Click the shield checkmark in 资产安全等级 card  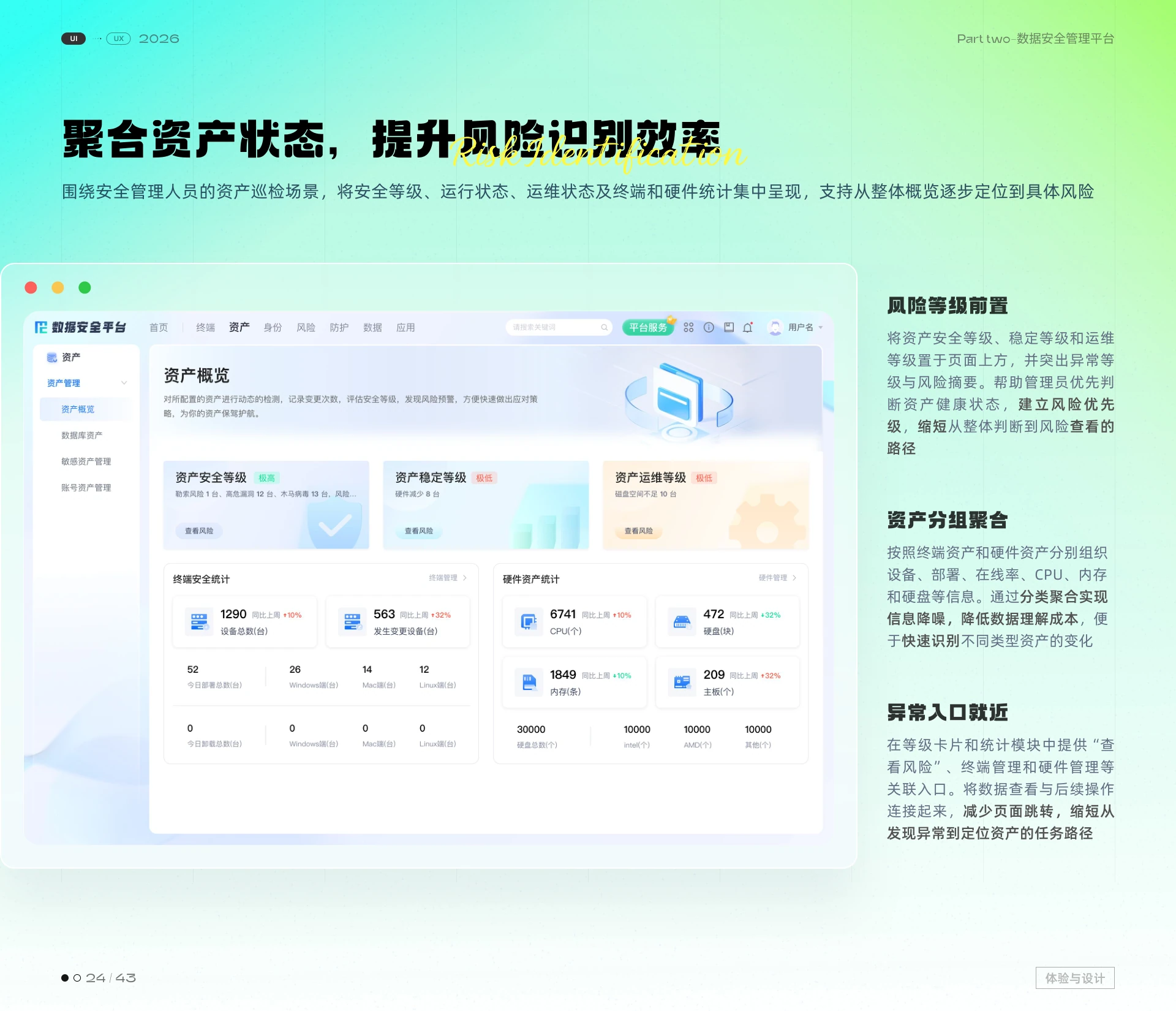[335, 524]
